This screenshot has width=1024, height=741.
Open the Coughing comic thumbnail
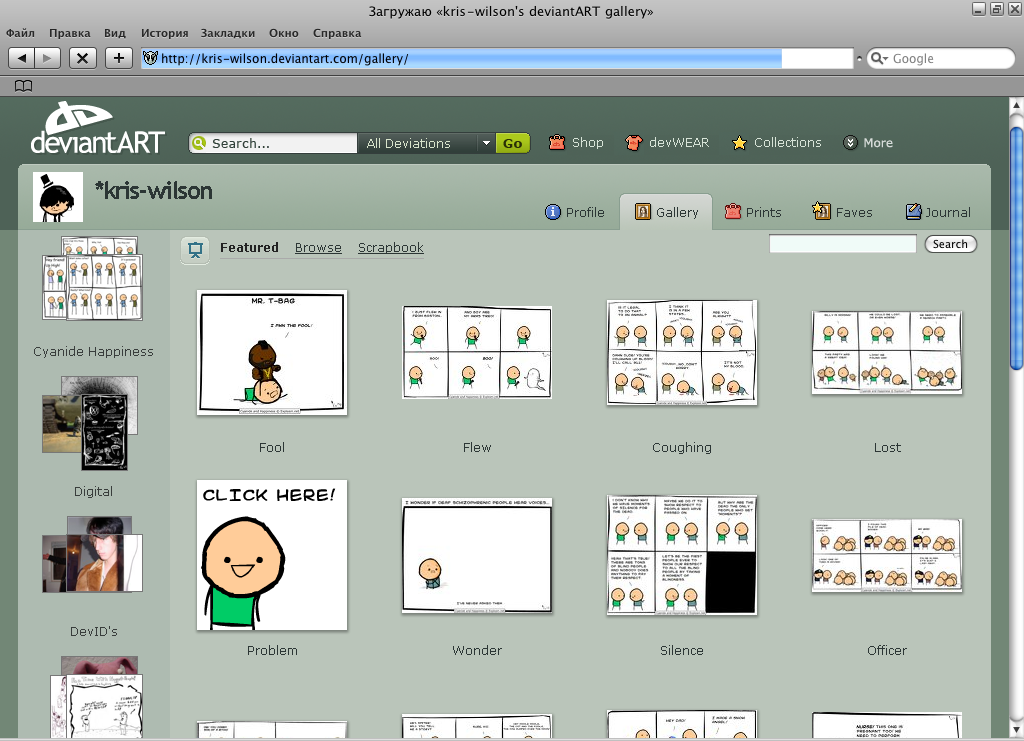(x=682, y=353)
